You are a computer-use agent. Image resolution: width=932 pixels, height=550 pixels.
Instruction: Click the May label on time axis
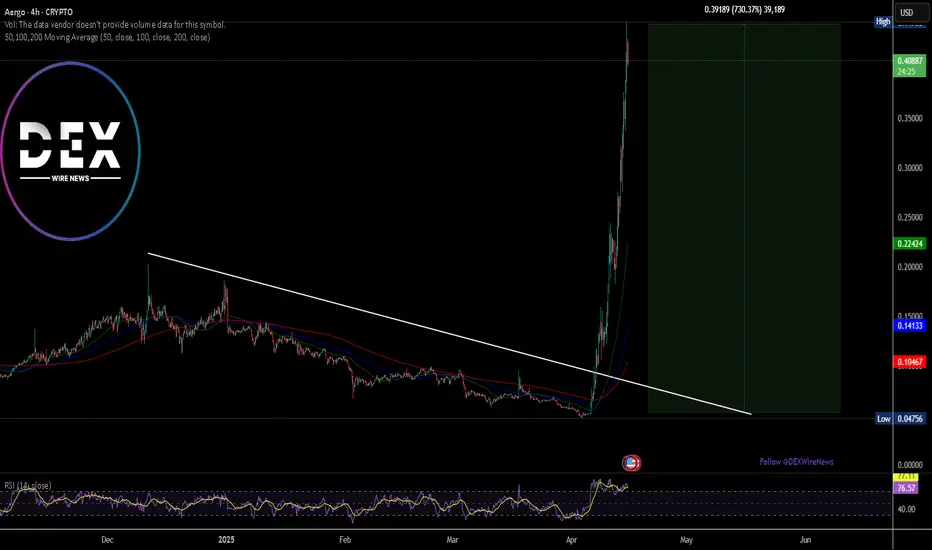(x=687, y=540)
